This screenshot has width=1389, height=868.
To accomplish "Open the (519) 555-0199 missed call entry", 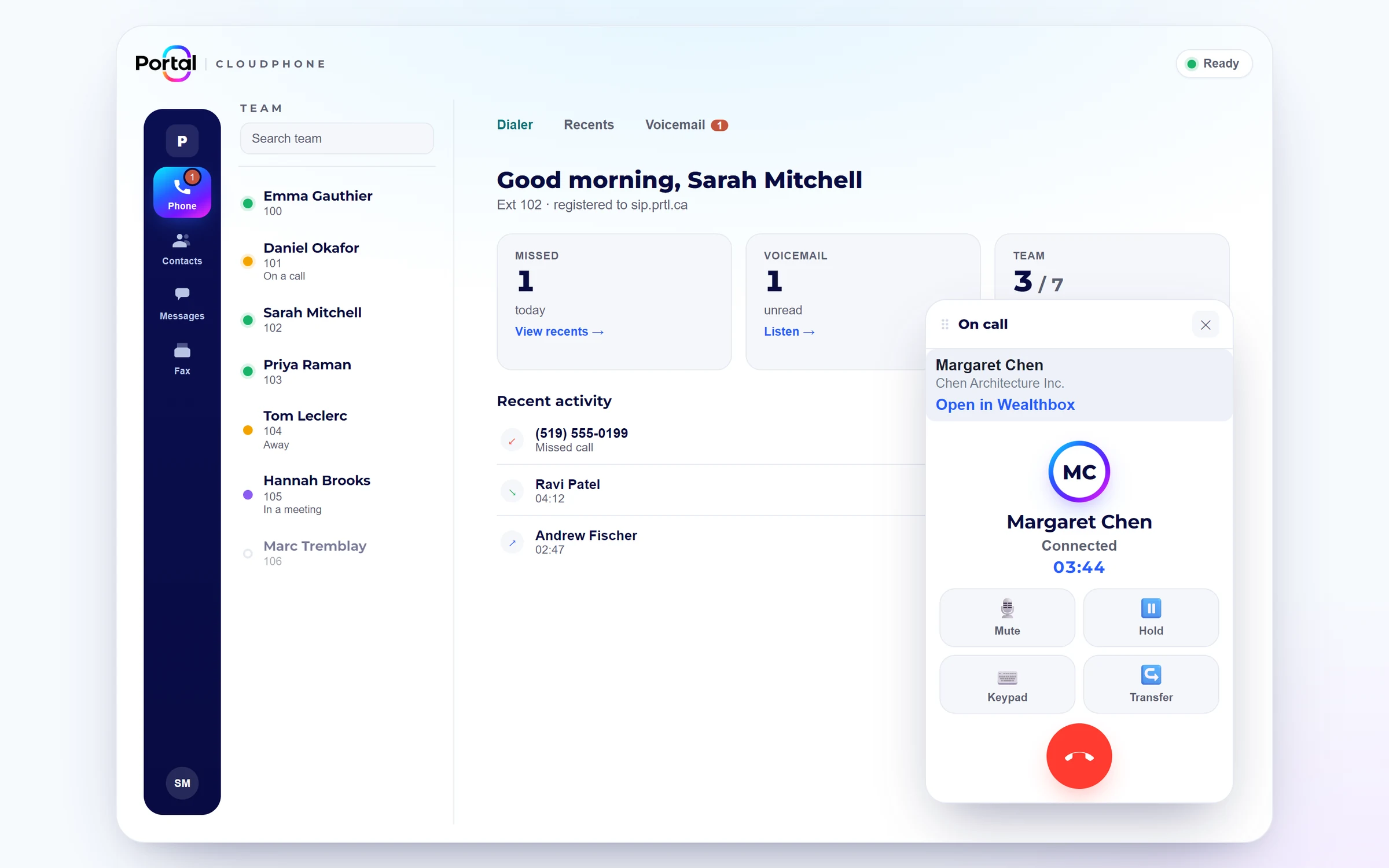I will (x=711, y=440).
